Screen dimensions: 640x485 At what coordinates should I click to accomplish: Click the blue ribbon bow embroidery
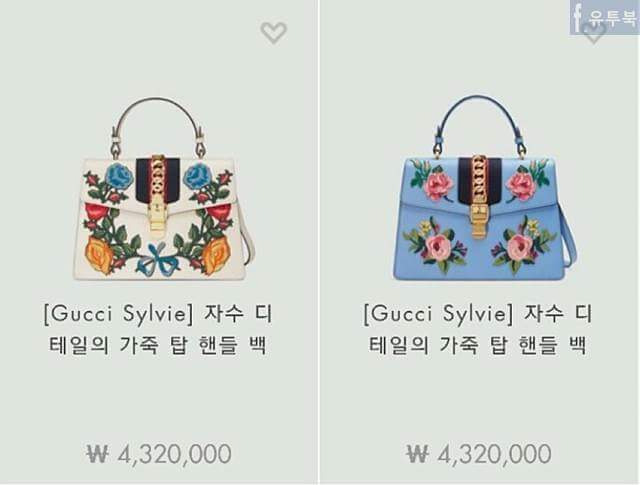(158, 259)
